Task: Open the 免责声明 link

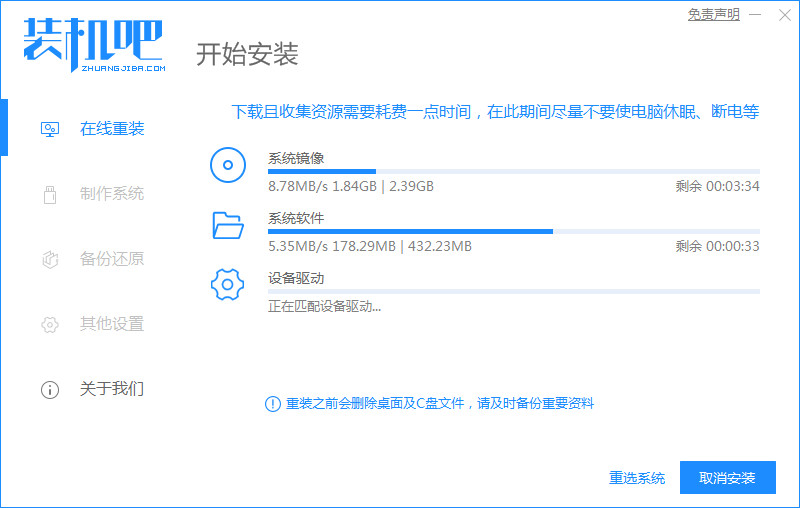Action: pos(714,14)
